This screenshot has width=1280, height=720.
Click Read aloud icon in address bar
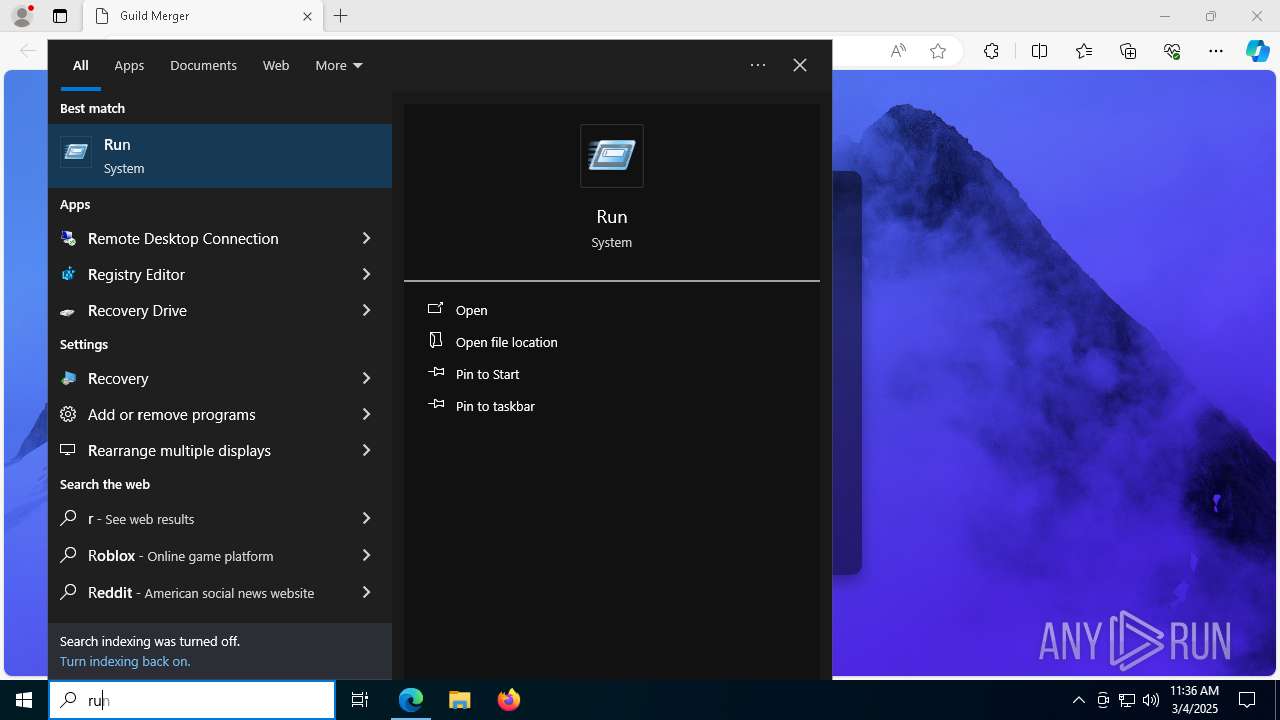(x=898, y=51)
